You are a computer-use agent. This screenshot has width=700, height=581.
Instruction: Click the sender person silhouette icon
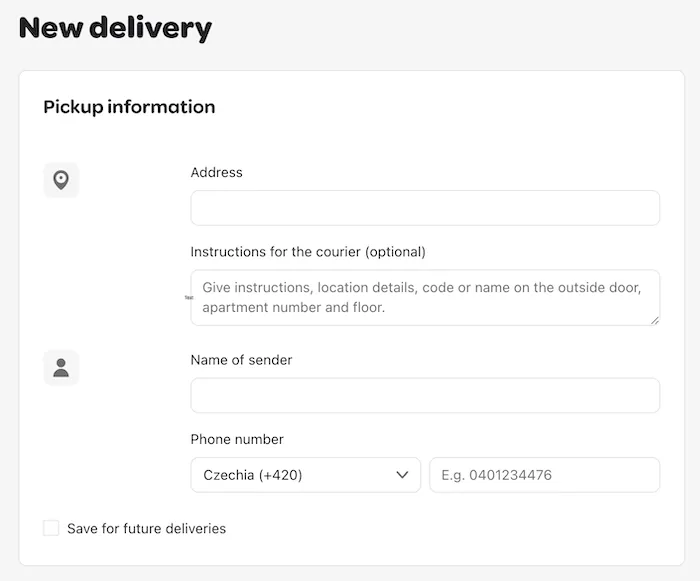61,368
